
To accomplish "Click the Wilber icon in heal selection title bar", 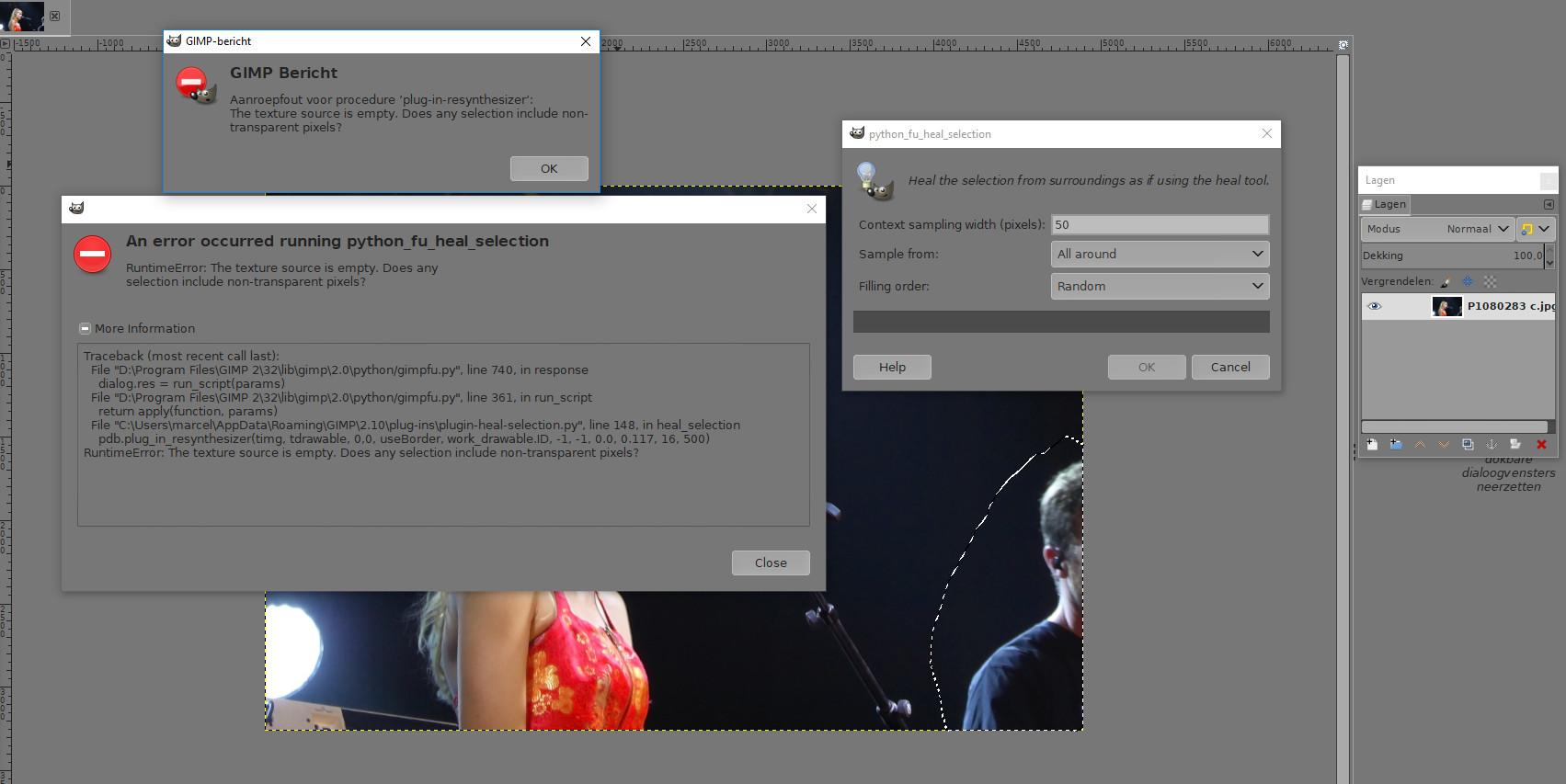I will (x=857, y=133).
